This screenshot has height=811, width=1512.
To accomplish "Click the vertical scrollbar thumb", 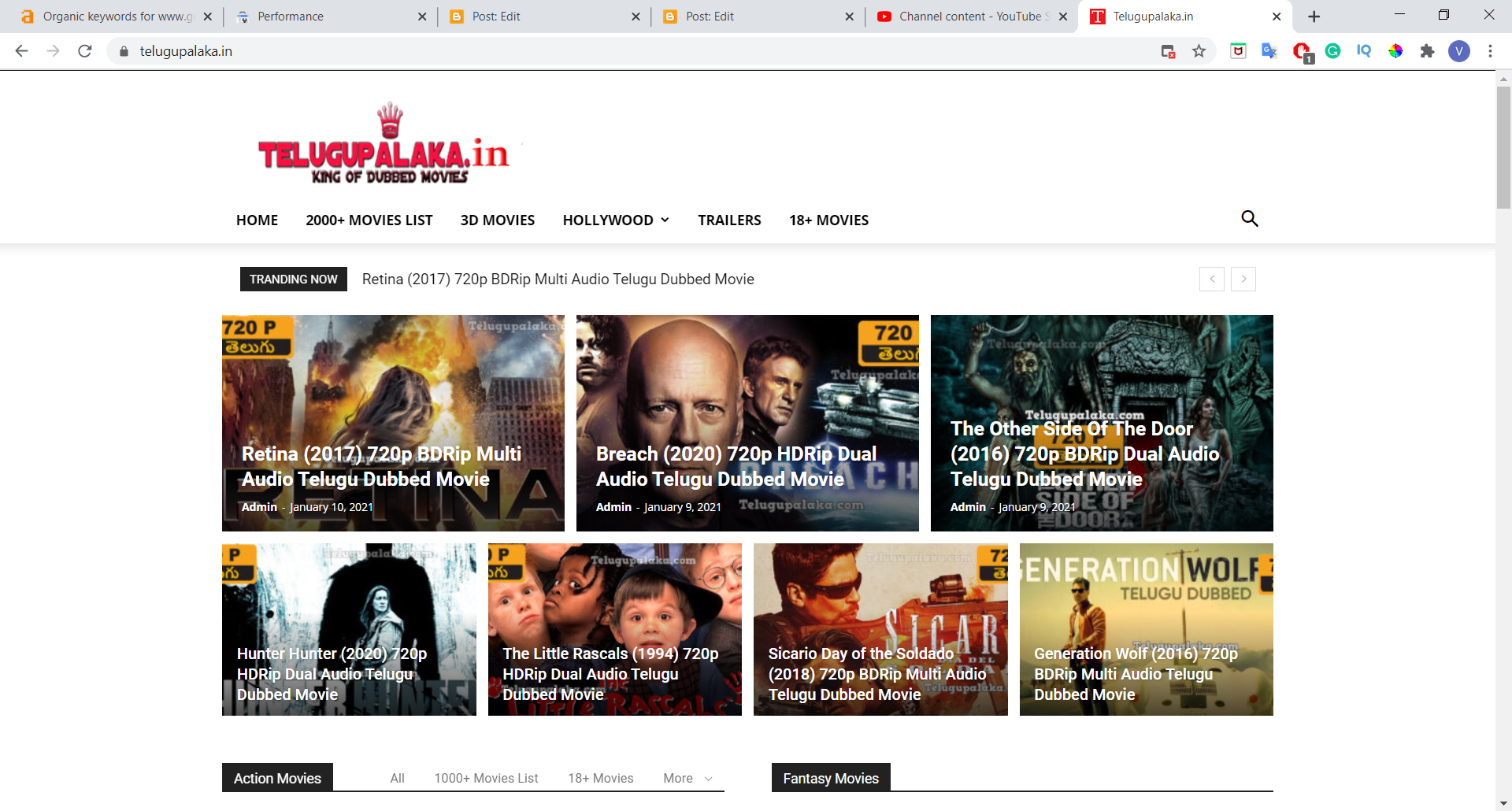I will pos(1503,147).
